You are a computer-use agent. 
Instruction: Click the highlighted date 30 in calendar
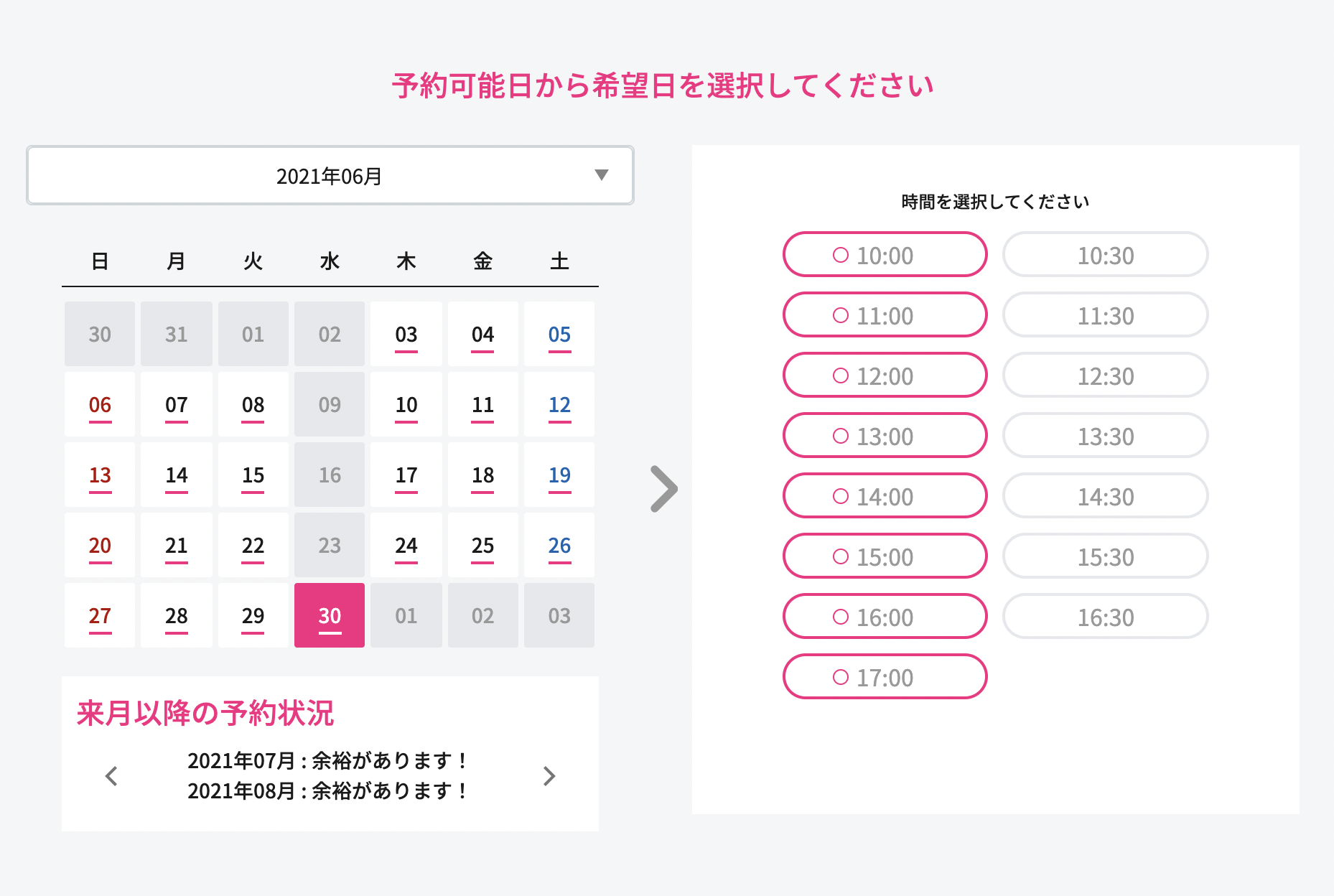coord(330,616)
